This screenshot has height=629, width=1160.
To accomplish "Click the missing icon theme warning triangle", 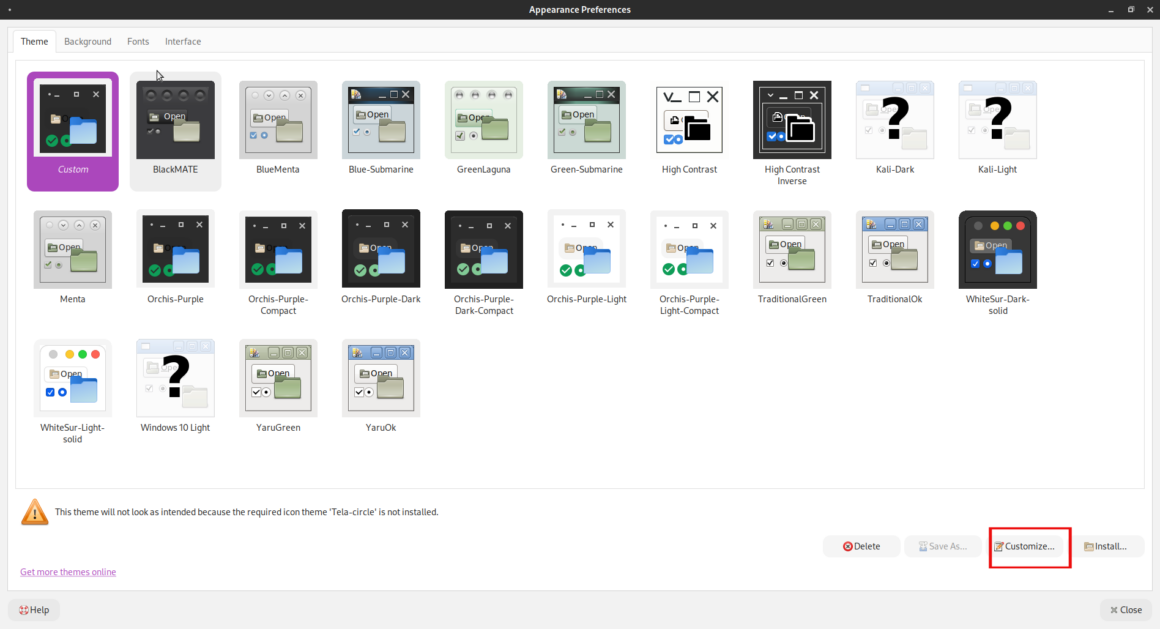I will coord(35,511).
